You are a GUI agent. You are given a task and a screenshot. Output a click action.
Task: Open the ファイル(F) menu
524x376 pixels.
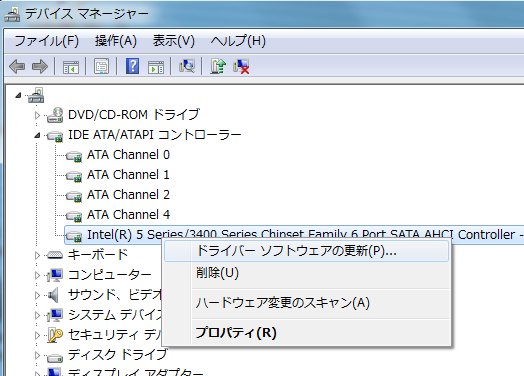46,41
